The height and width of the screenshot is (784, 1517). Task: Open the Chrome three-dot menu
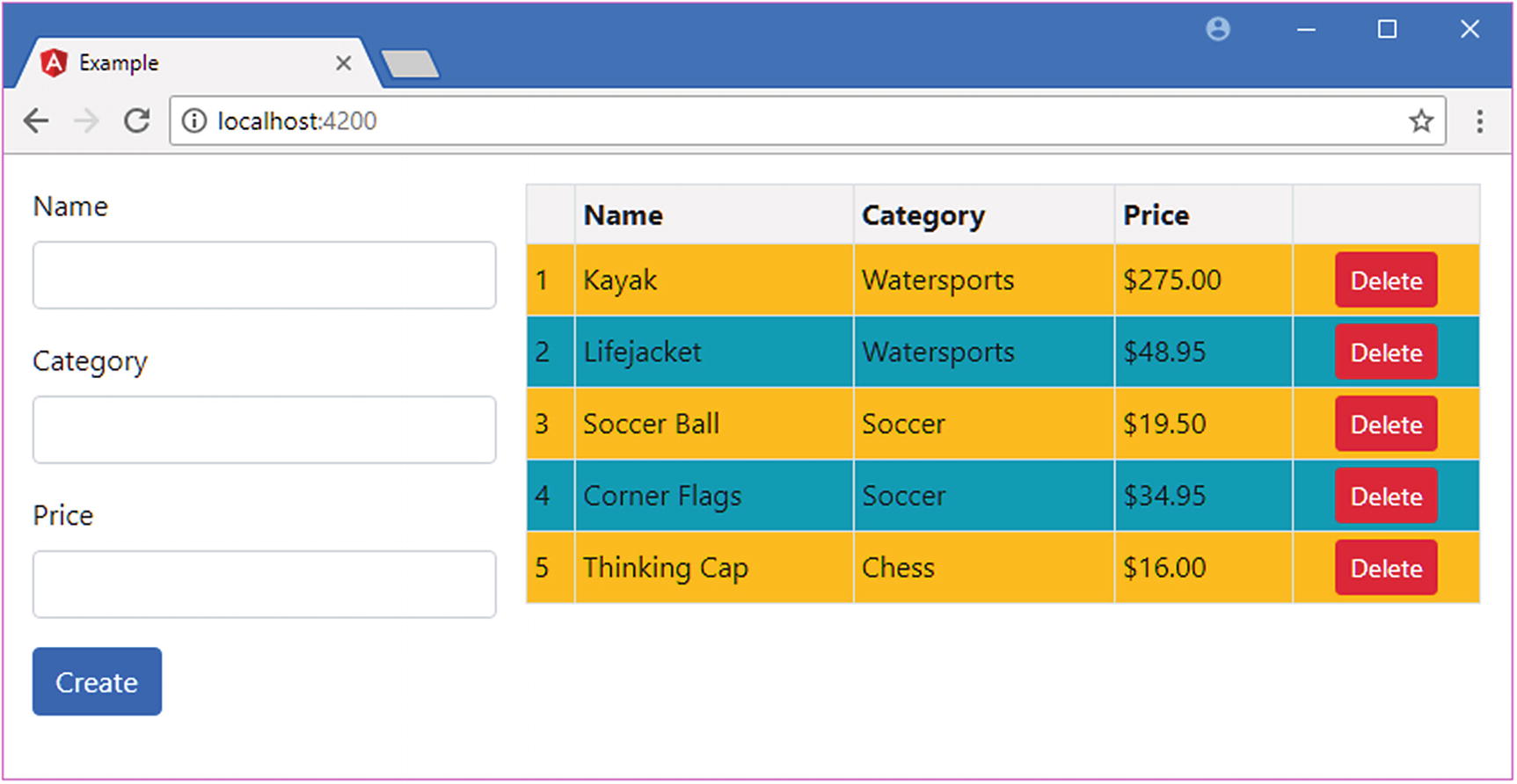pos(1480,120)
